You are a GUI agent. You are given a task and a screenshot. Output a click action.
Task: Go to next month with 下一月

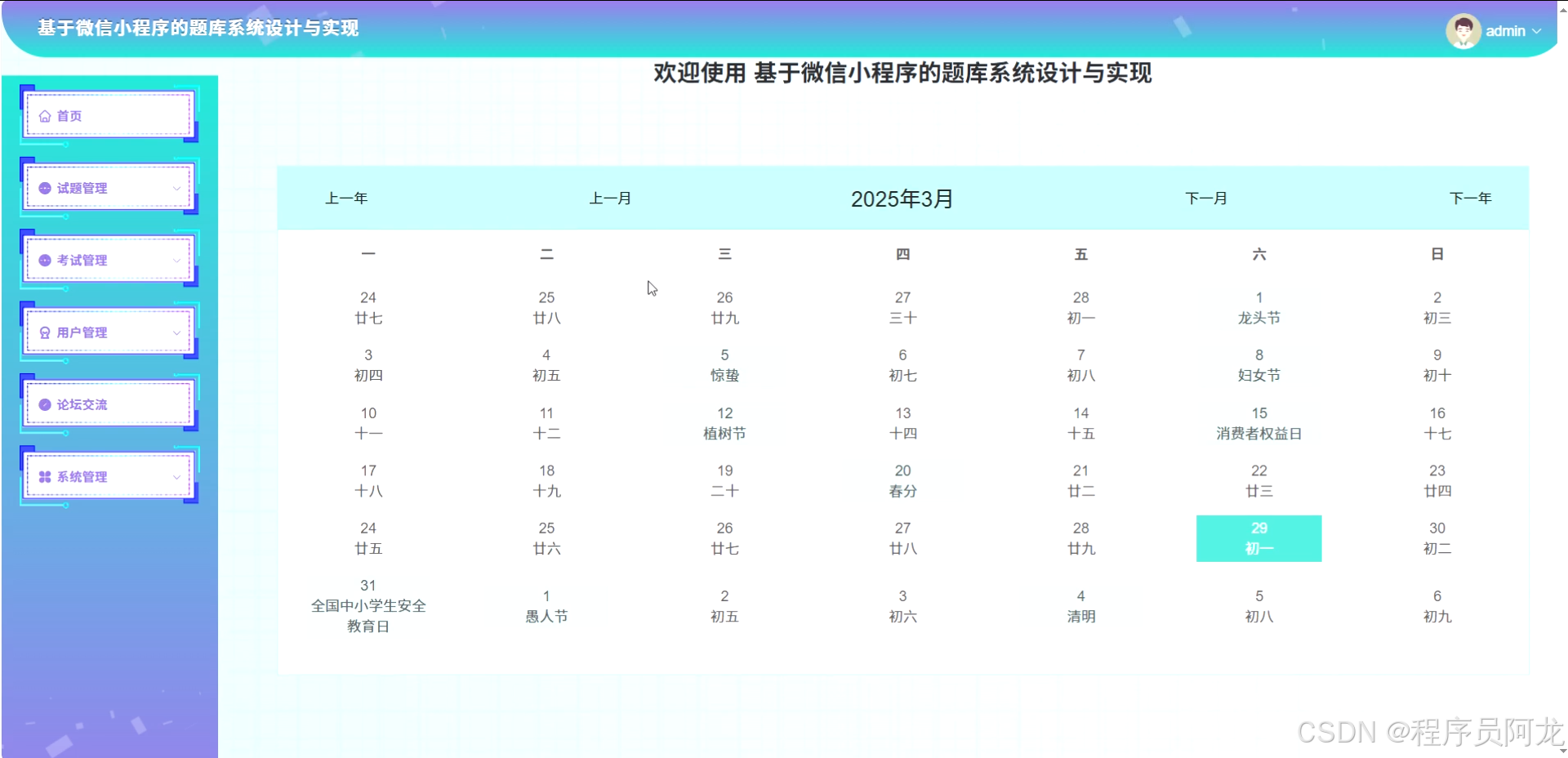click(1206, 198)
